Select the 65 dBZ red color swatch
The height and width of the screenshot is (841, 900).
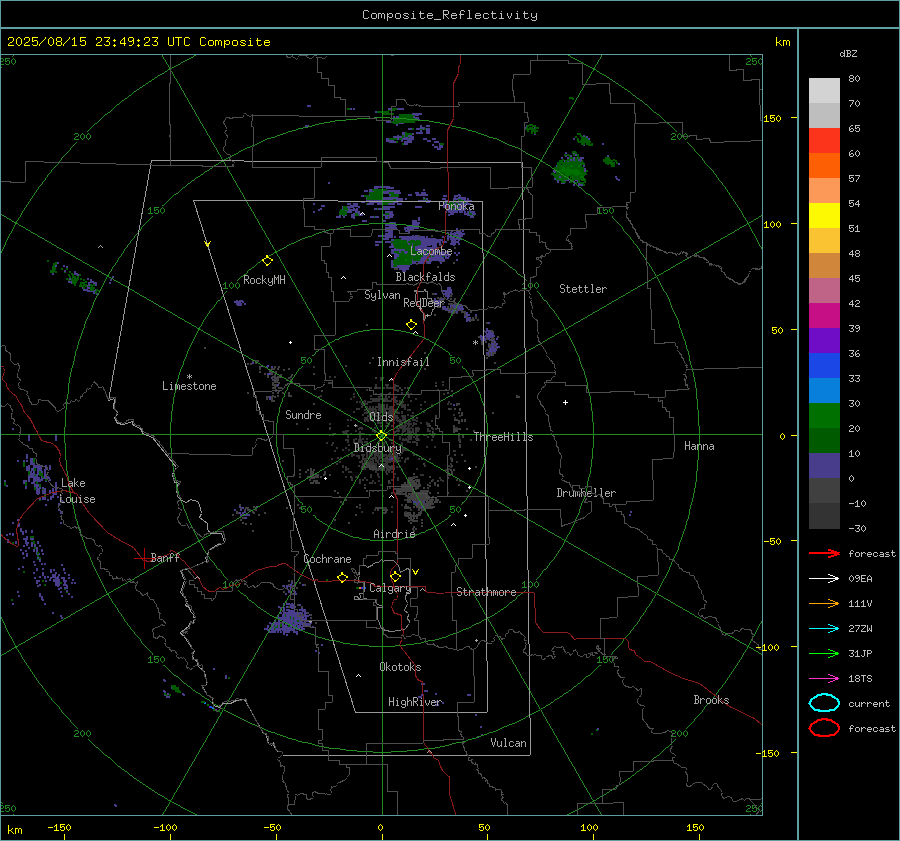coord(824,141)
